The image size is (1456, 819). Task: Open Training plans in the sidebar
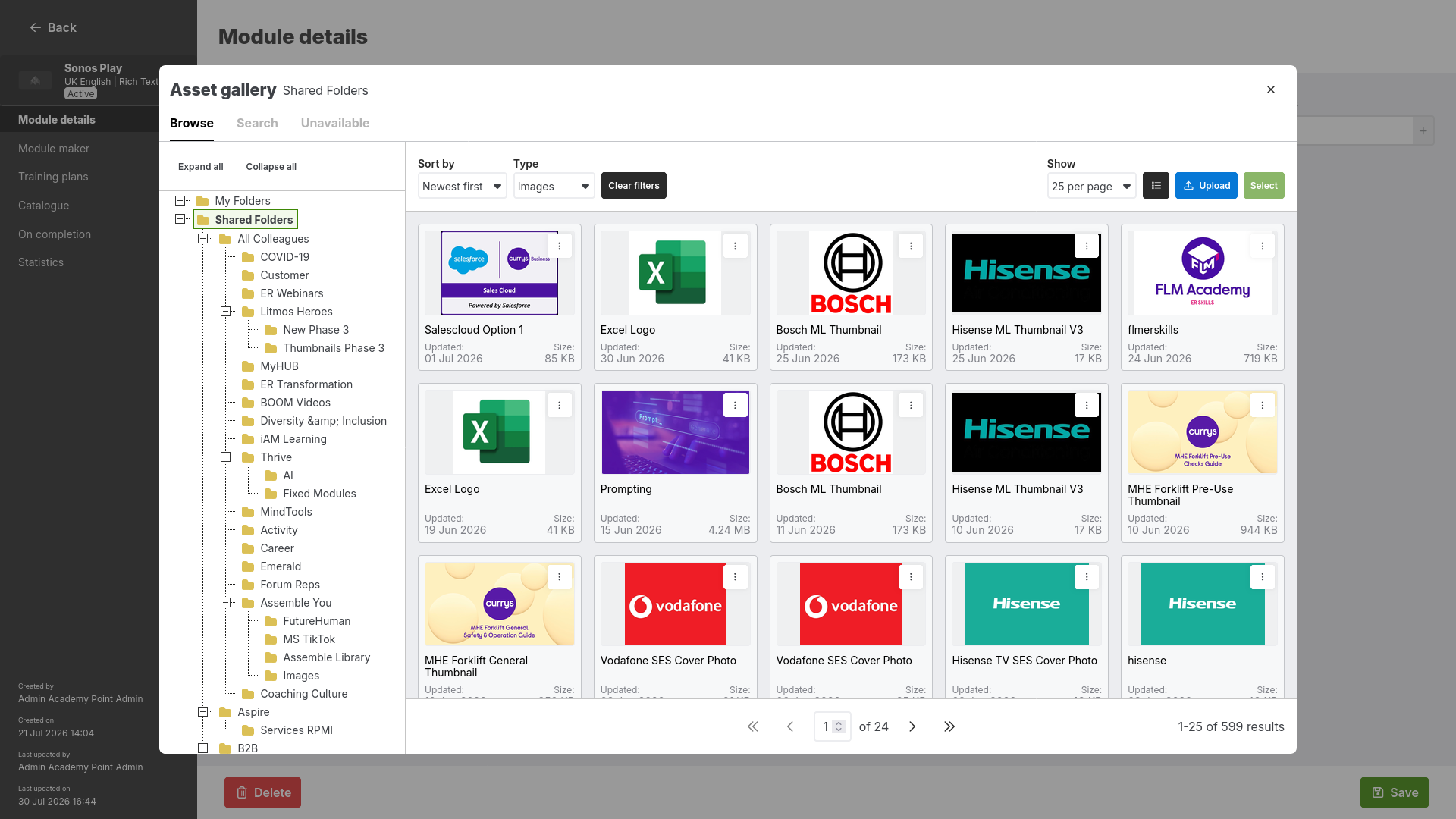click(x=53, y=177)
